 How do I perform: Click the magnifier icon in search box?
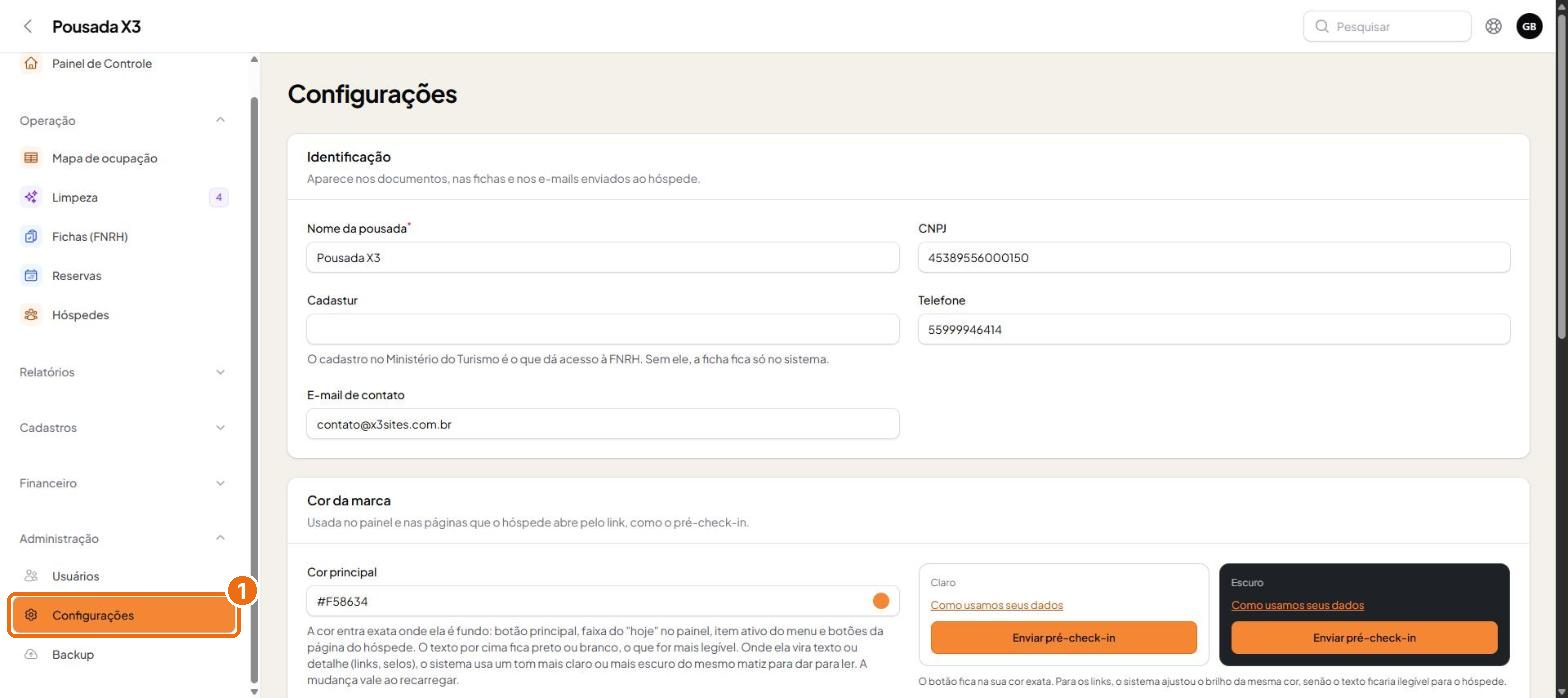(x=1322, y=27)
